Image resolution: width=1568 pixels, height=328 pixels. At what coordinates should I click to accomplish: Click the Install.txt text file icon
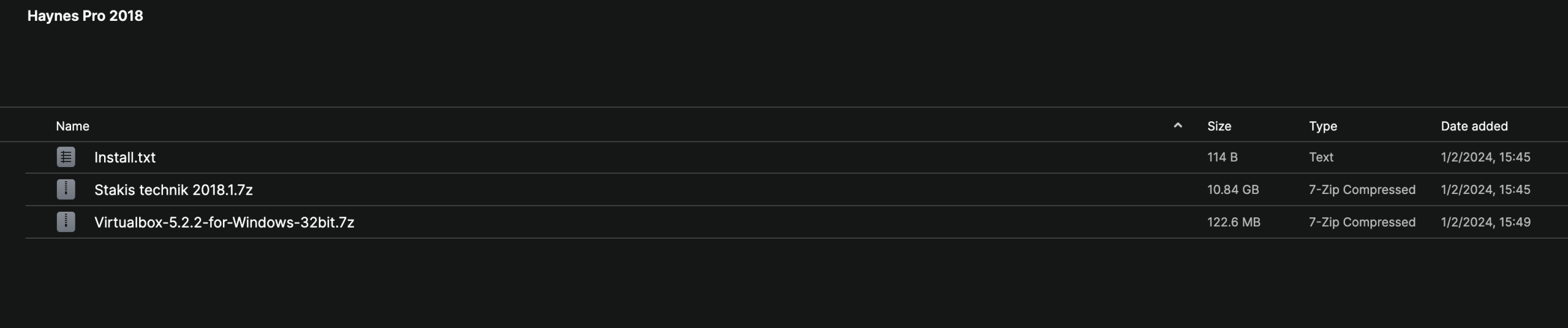coord(66,157)
